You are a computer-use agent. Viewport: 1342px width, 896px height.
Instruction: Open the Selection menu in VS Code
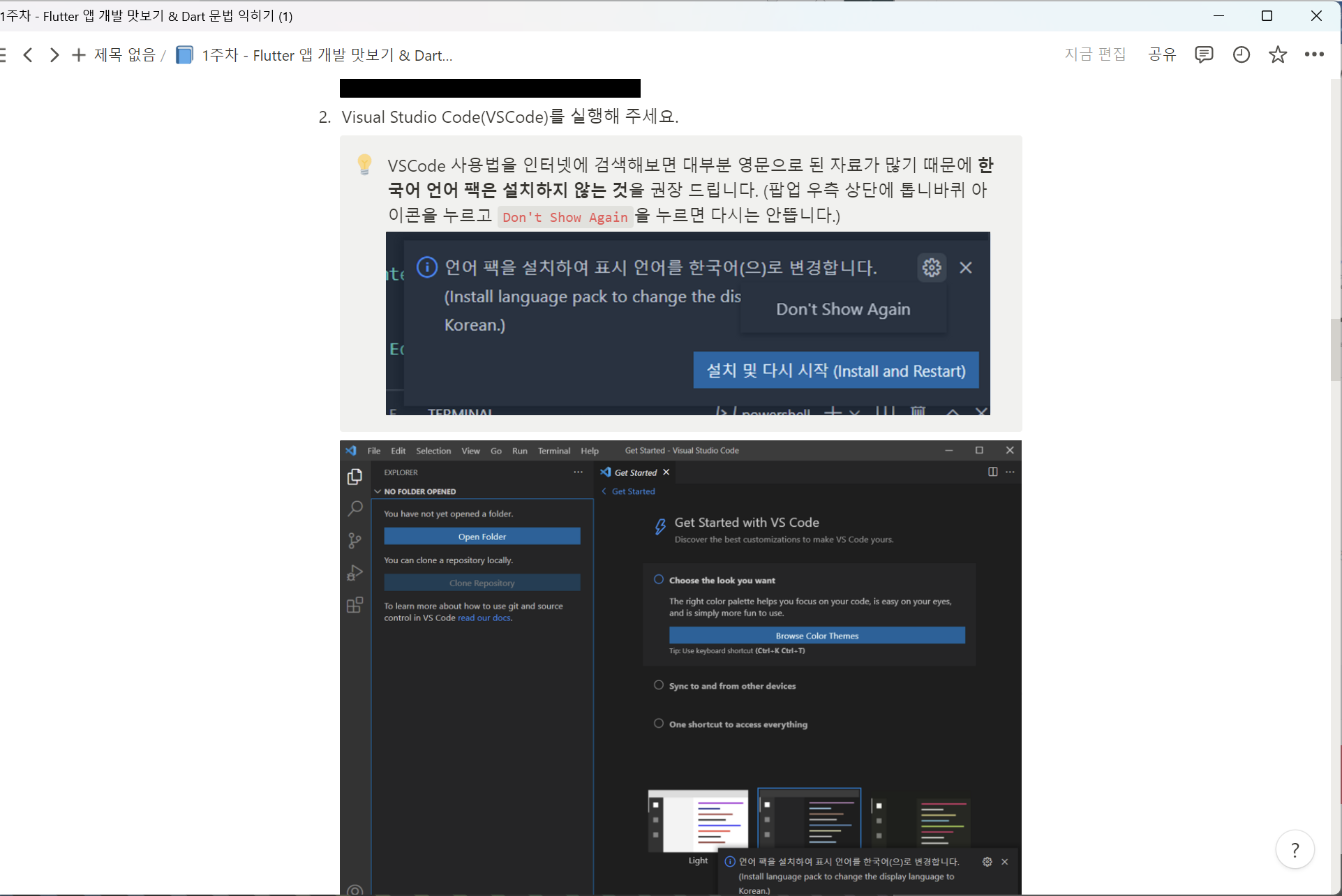[433, 451]
